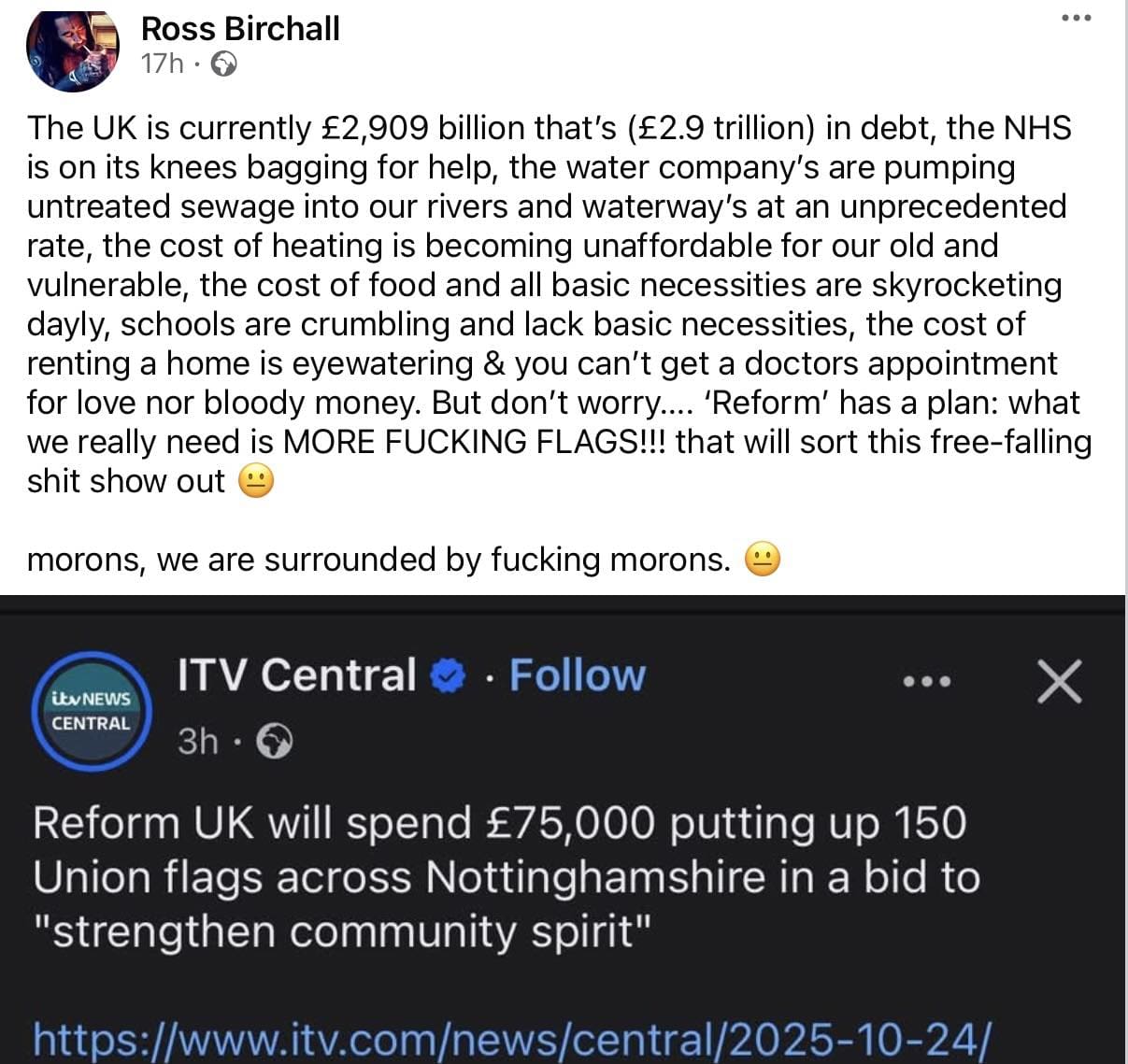Click the Ross Birchall author name

[240, 28]
